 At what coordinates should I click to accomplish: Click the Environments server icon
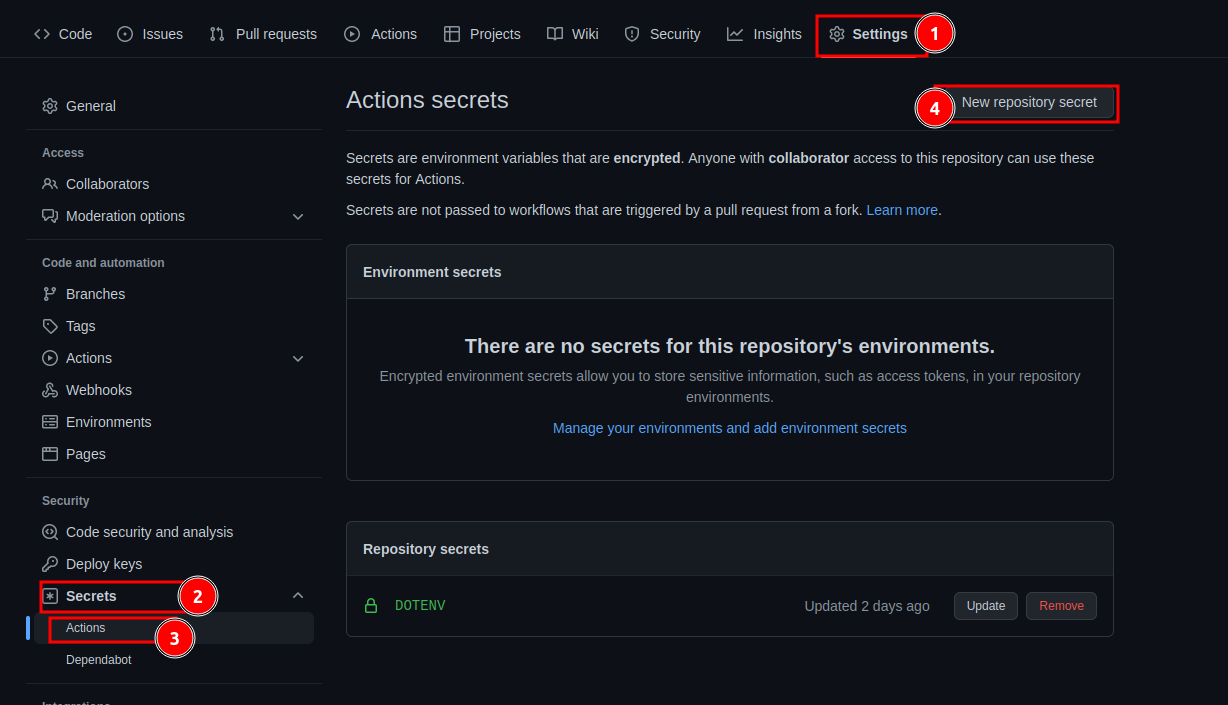50,422
